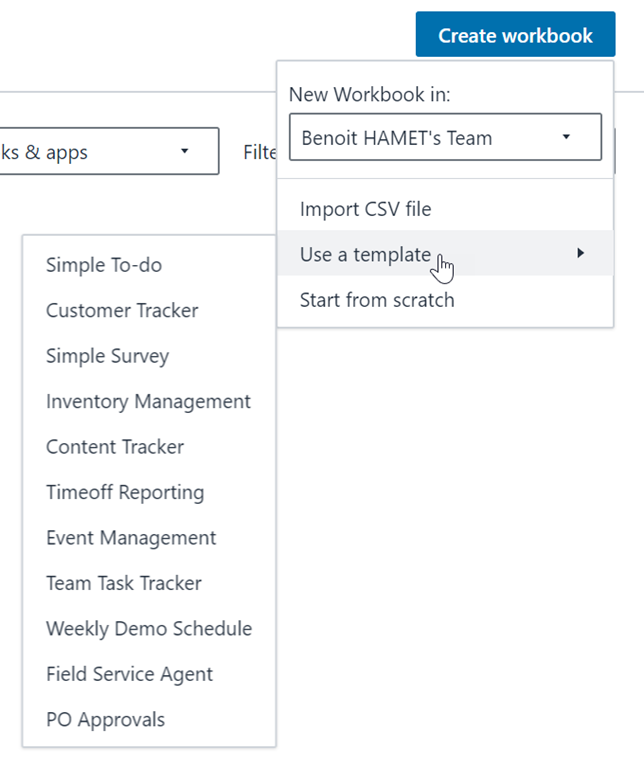Pick the Field Service Agent template
The width and height of the screenshot is (644, 768).
click(x=129, y=674)
